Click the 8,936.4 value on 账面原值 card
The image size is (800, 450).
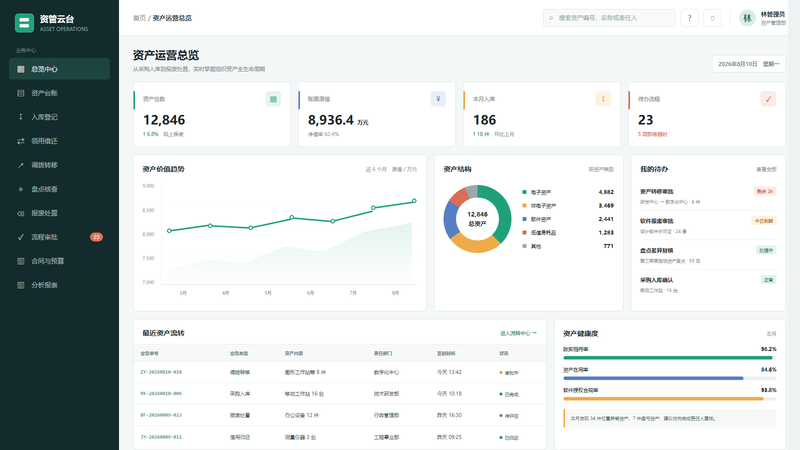coord(331,120)
